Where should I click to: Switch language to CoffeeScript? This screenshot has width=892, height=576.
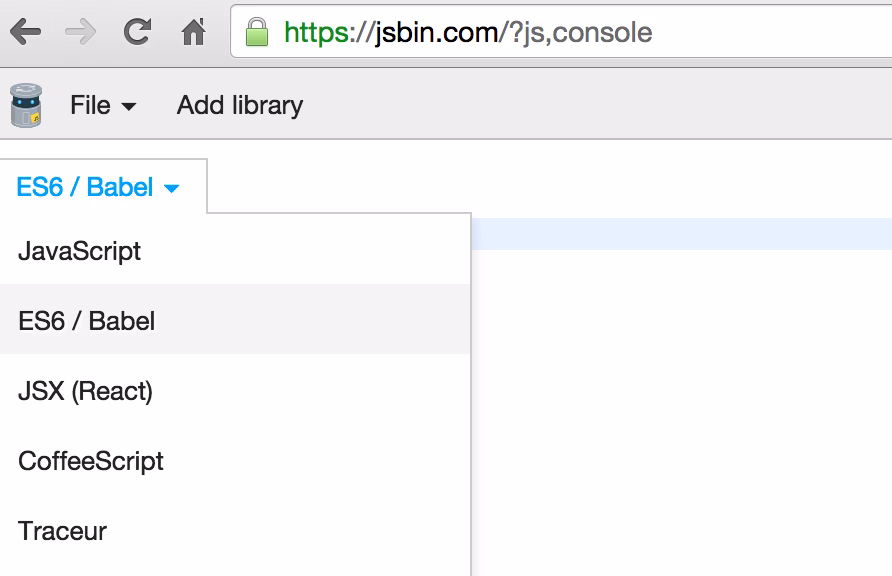point(91,461)
